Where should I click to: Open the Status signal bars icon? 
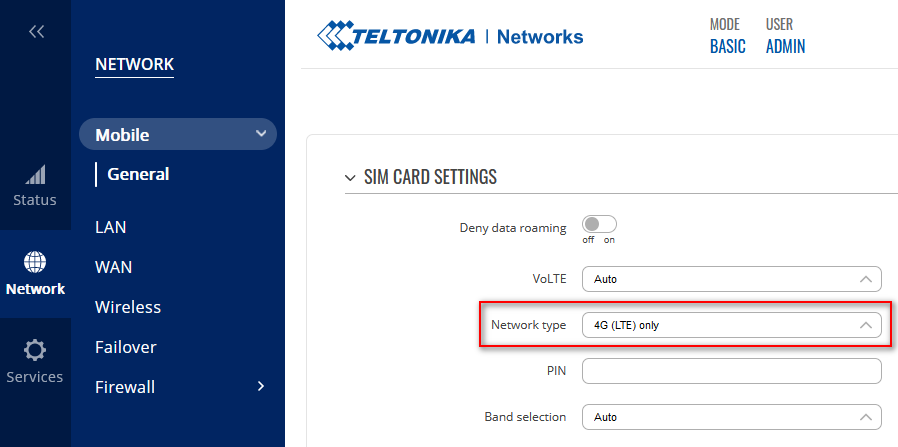(35, 176)
